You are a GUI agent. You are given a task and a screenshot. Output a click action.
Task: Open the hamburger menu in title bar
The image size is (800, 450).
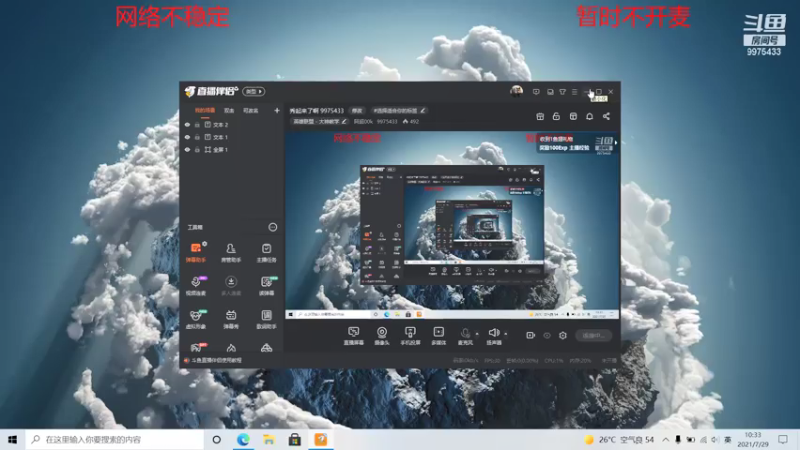coord(574,92)
